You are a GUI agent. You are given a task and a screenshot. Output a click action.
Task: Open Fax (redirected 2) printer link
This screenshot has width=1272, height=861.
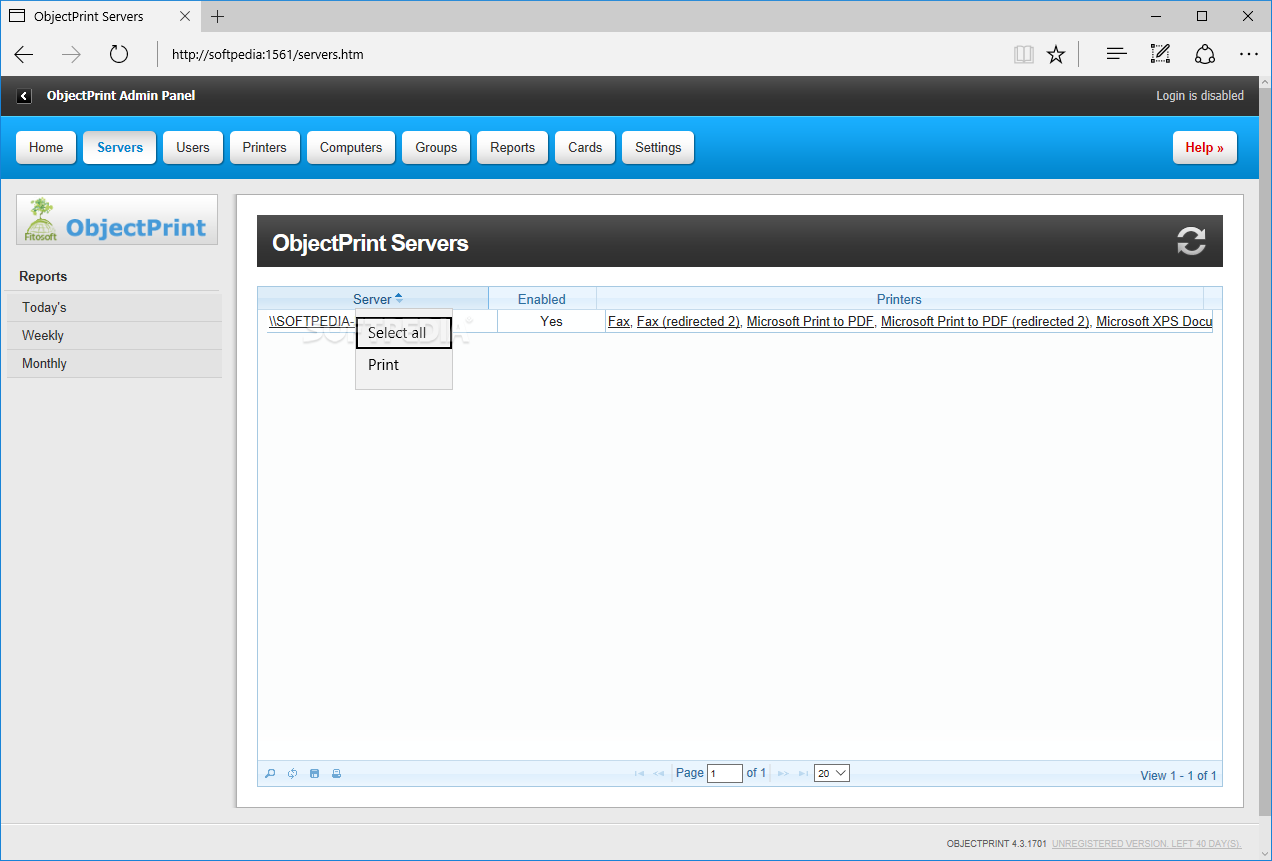[x=688, y=321]
